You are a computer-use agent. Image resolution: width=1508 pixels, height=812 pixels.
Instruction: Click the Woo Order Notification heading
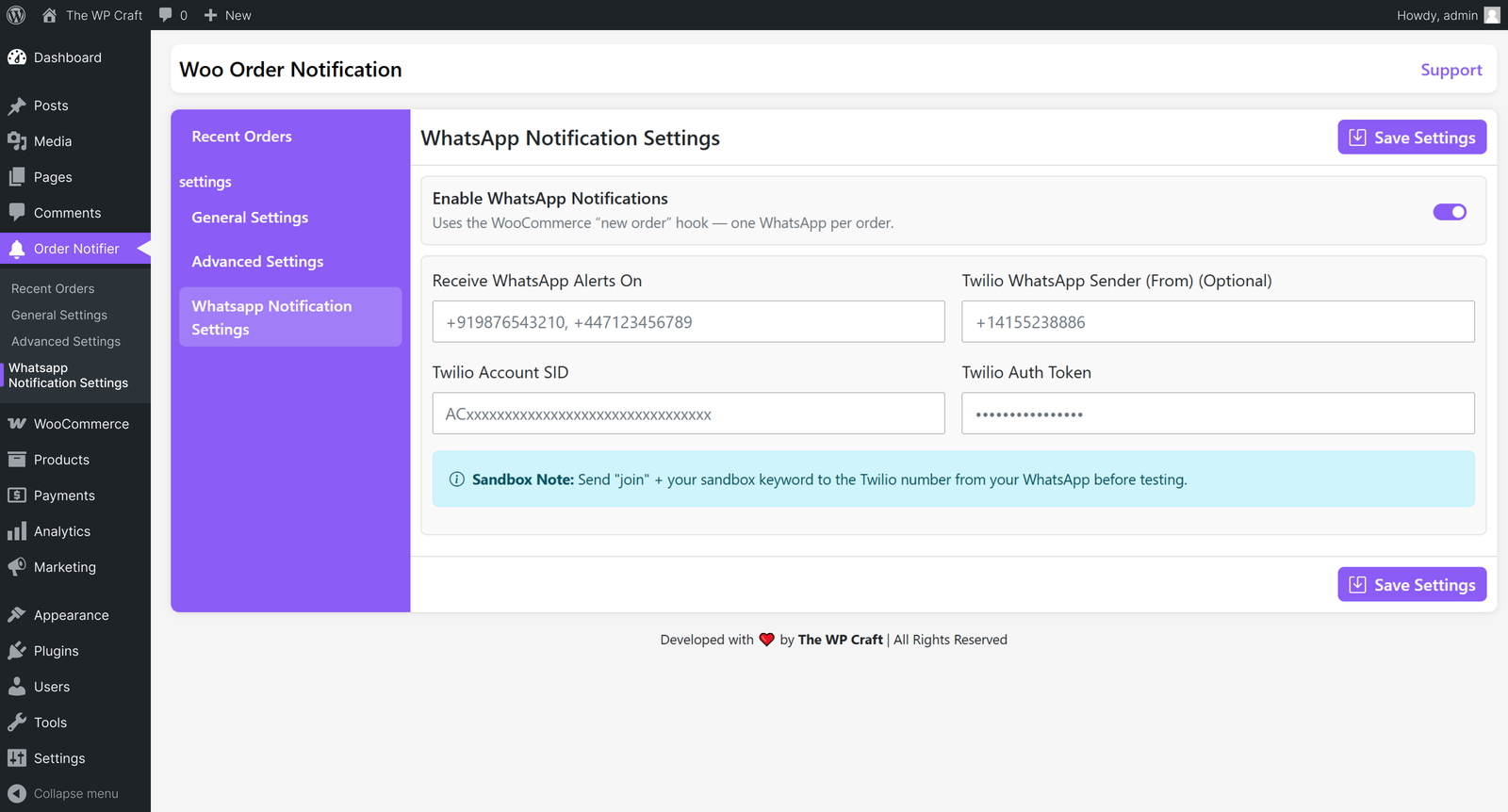click(x=290, y=70)
